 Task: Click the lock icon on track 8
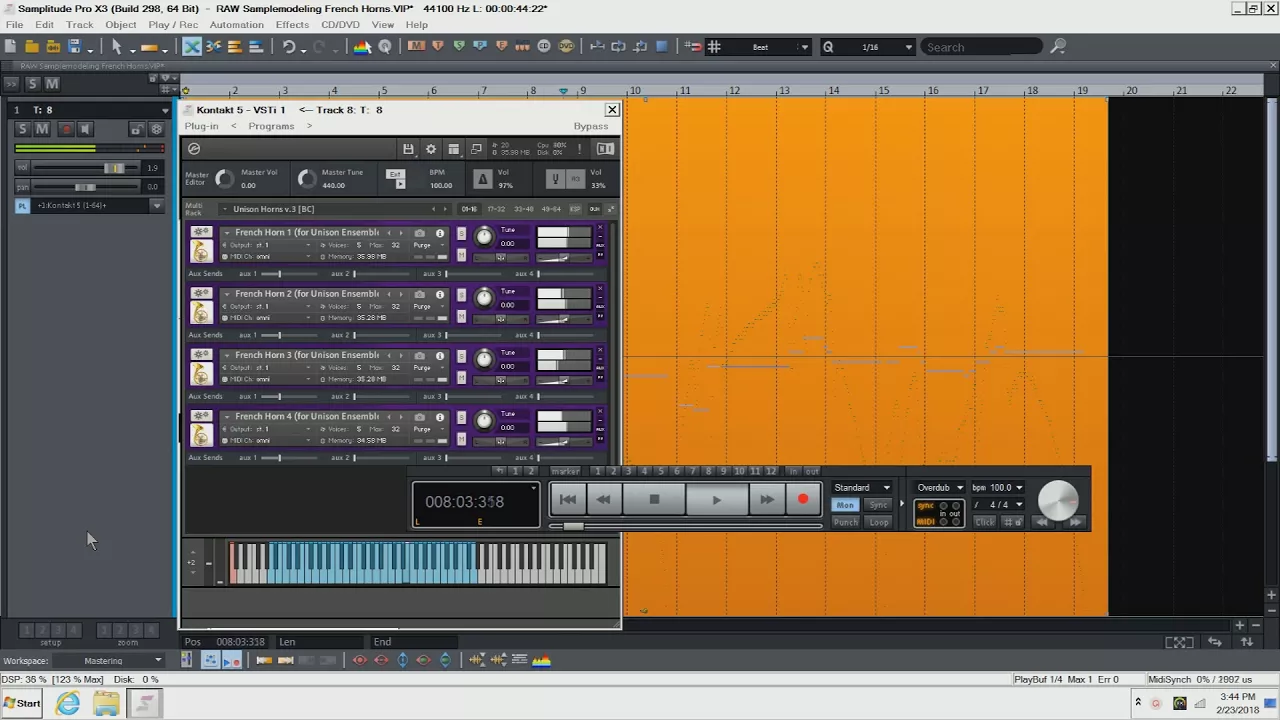(x=136, y=129)
